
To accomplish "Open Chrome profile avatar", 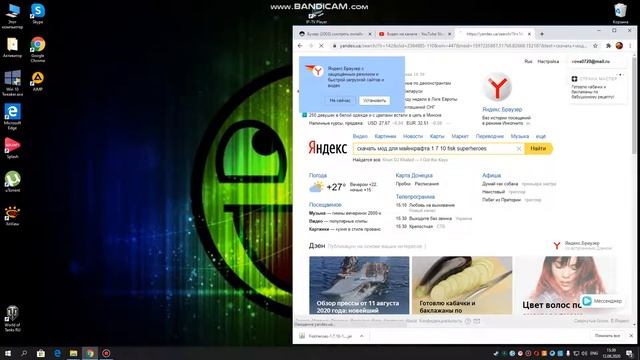I will coord(619,46).
